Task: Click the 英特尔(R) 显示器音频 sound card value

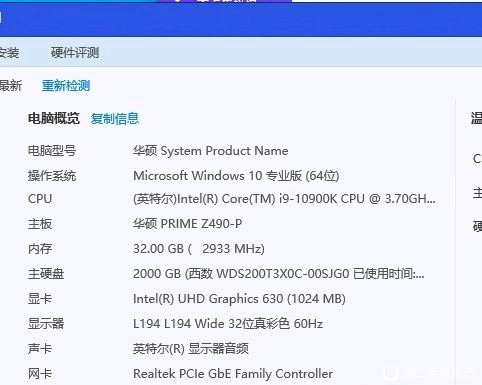Action: pyautogui.click(x=191, y=349)
